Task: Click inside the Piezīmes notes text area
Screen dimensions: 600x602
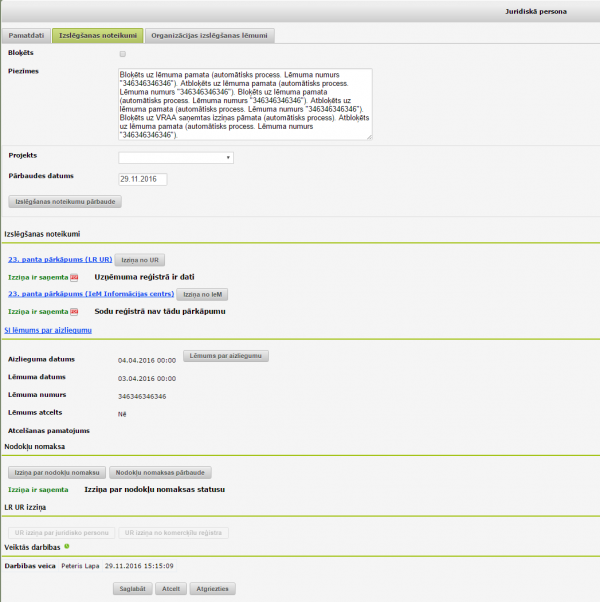Action: pyautogui.click(x=243, y=103)
